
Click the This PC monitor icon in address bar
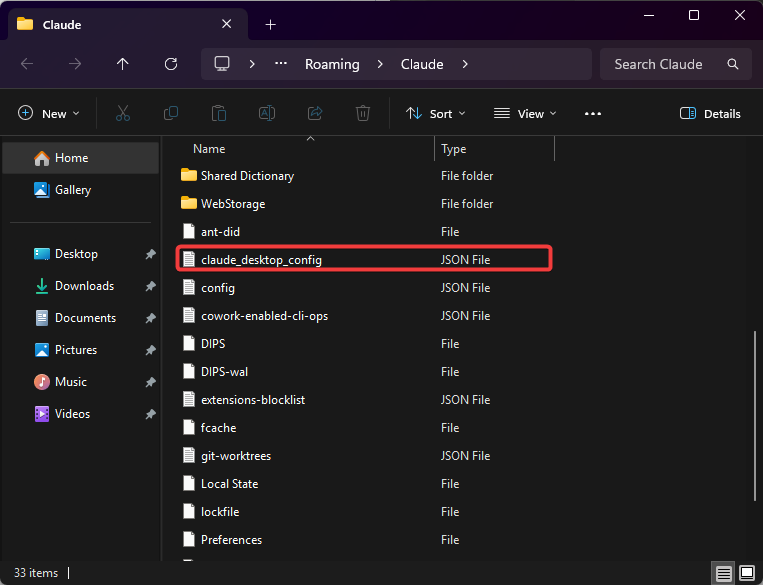(x=222, y=64)
